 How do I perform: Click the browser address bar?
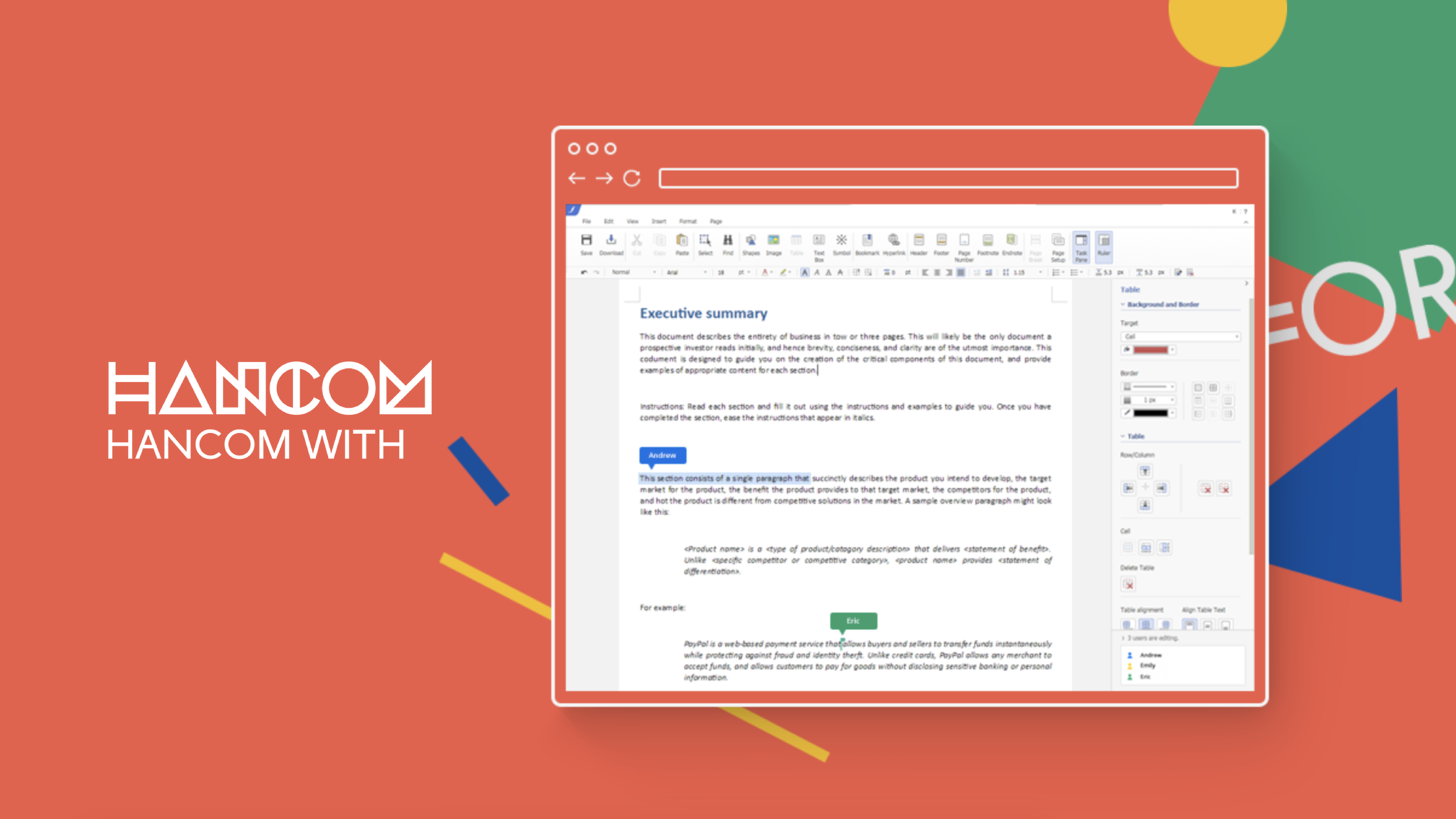pos(948,178)
